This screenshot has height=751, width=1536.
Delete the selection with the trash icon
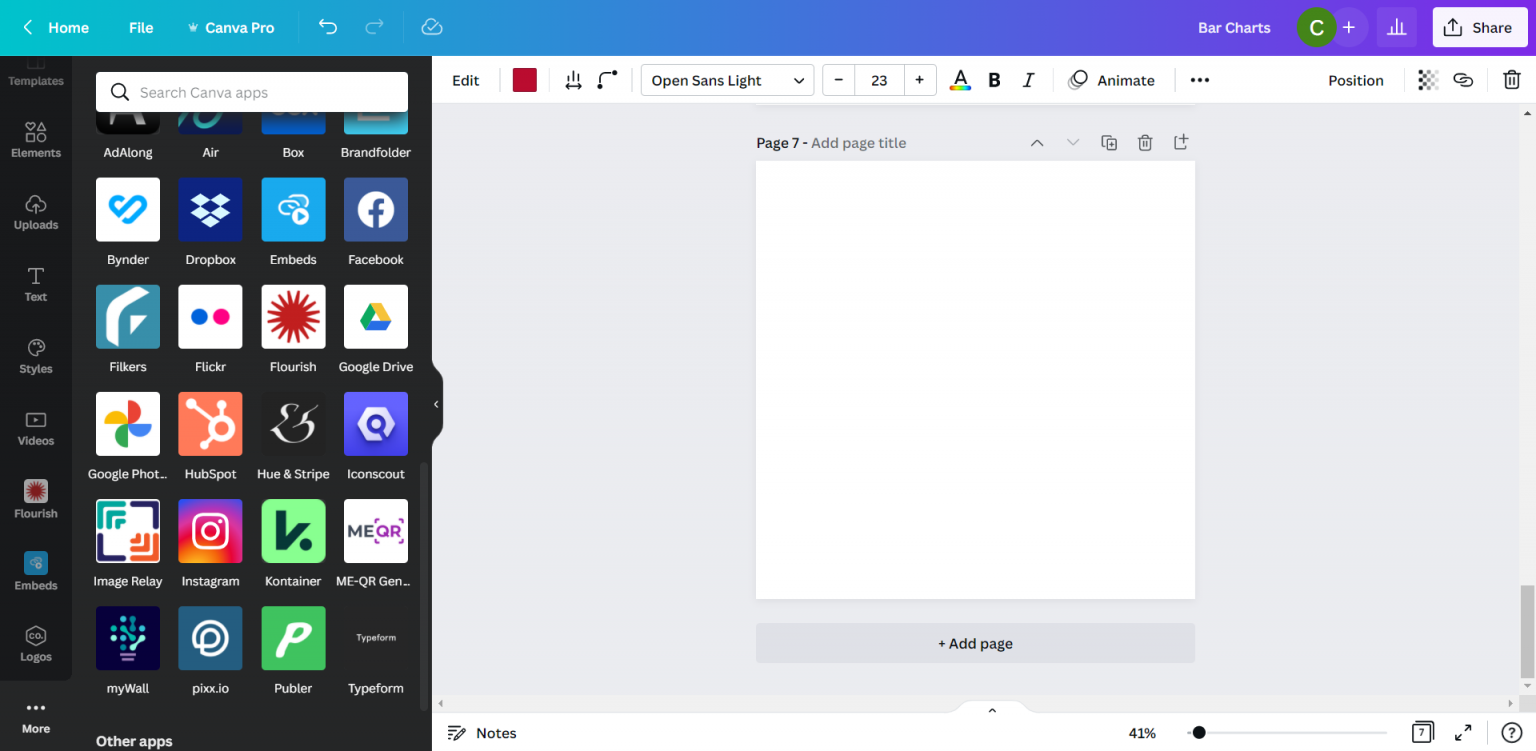pyautogui.click(x=1512, y=79)
